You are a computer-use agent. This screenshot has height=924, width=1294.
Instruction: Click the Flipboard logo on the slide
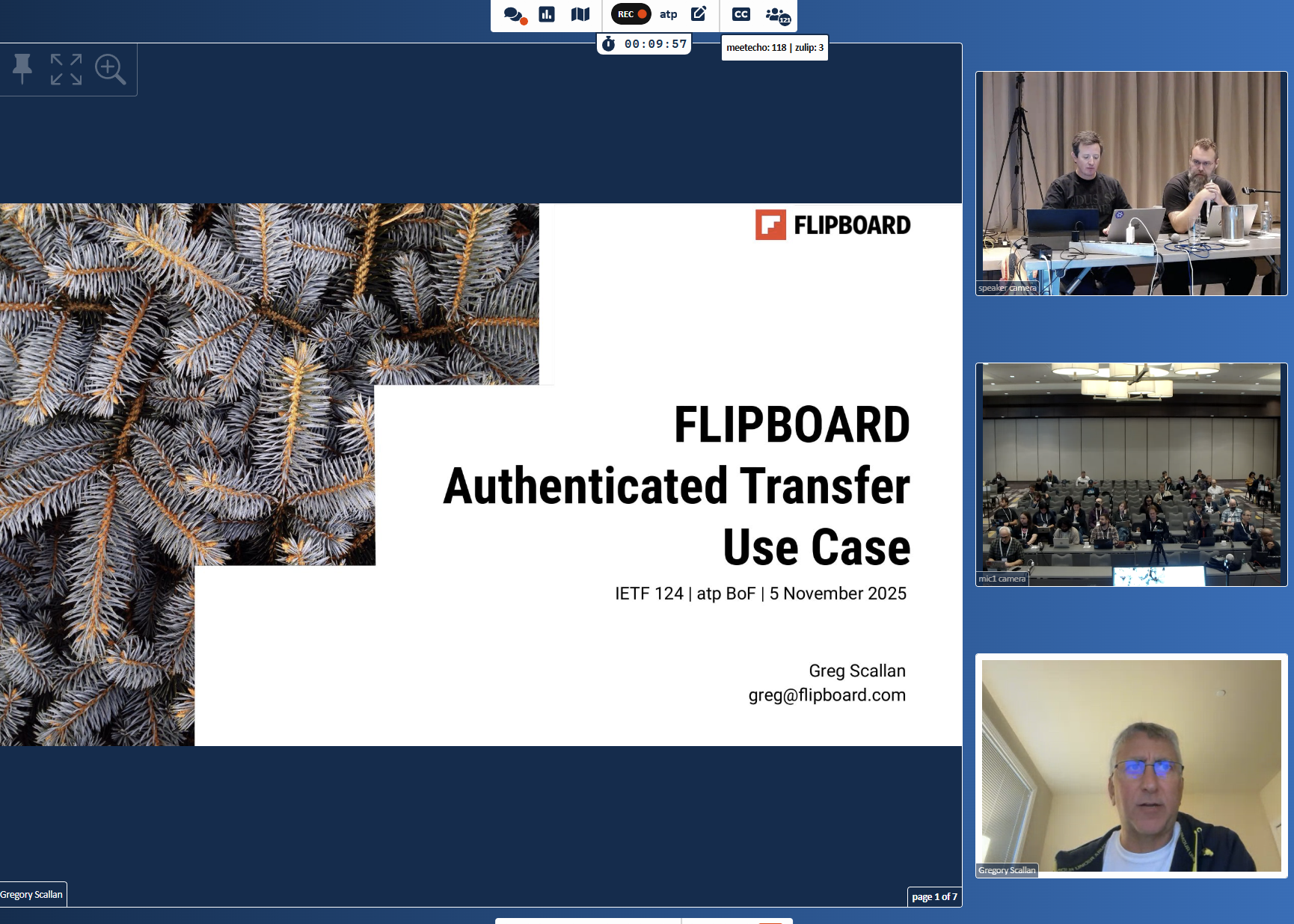tap(833, 225)
